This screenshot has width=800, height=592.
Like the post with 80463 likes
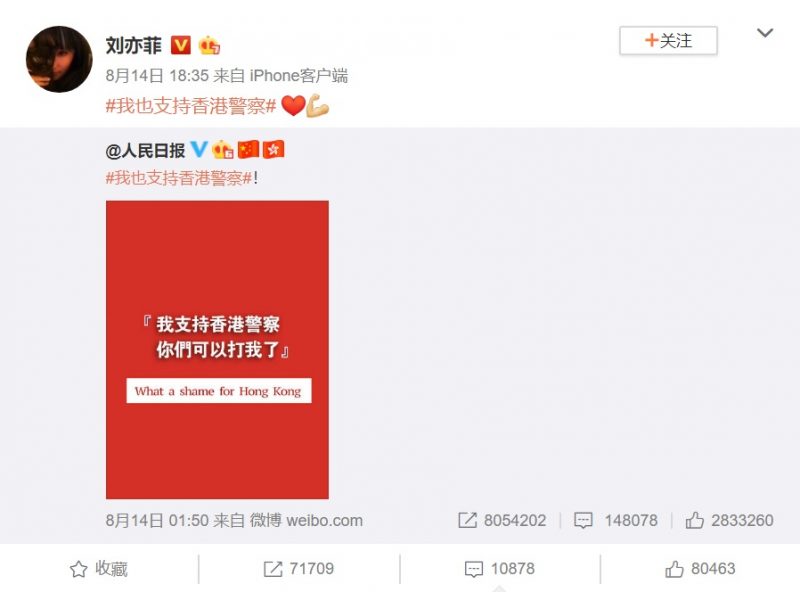700,569
